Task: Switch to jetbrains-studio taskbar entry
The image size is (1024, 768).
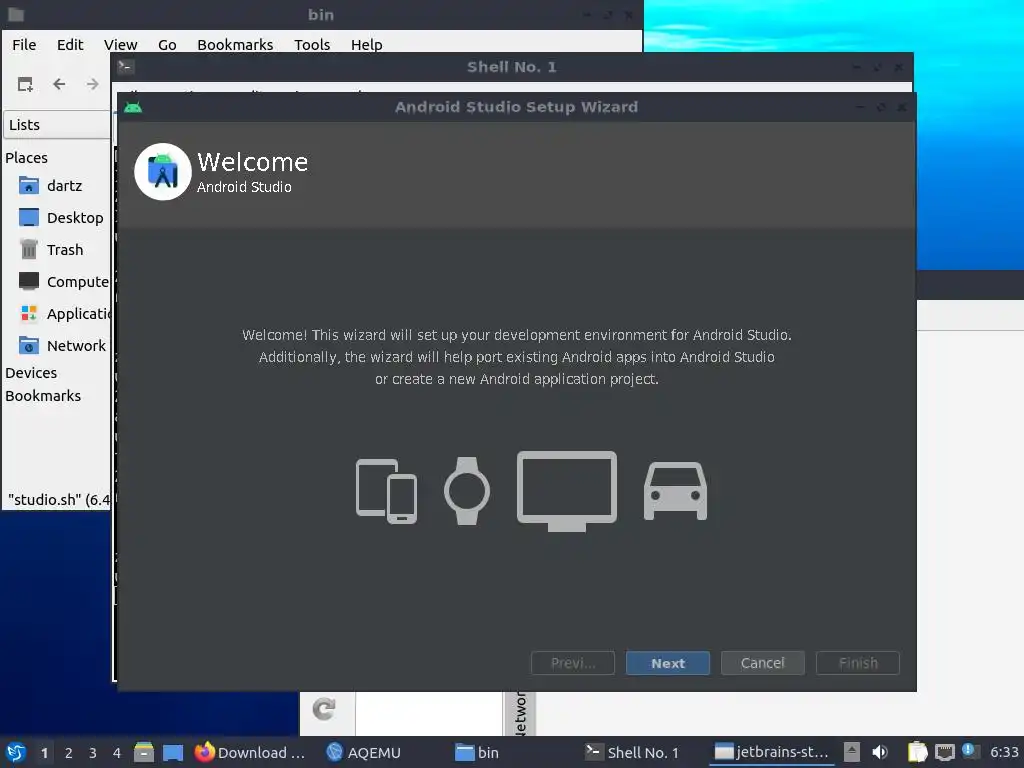Action: [x=771, y=752]
